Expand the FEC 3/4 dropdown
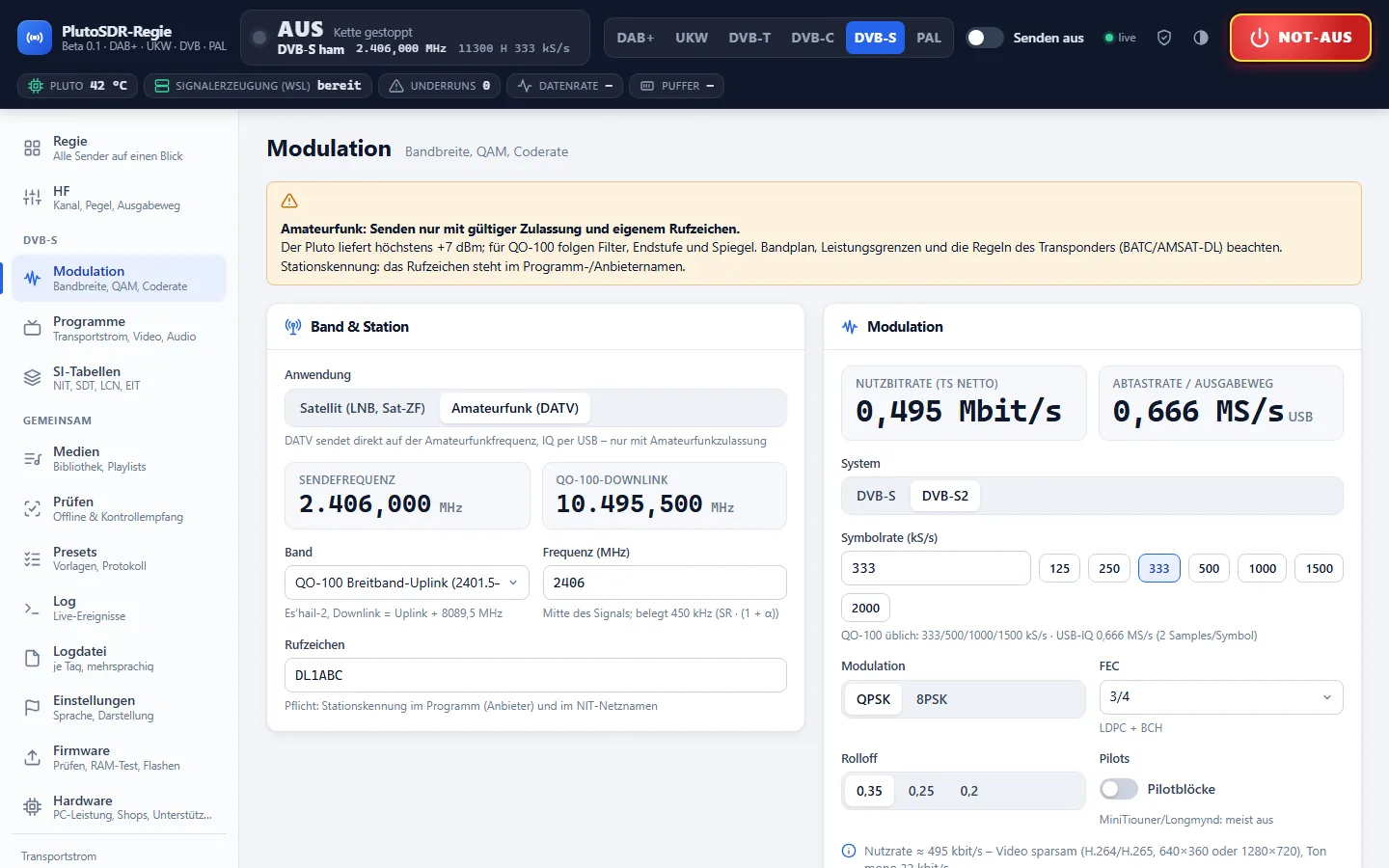The height and width of the screenshot is (868, 1389). tap(1221, 697)
